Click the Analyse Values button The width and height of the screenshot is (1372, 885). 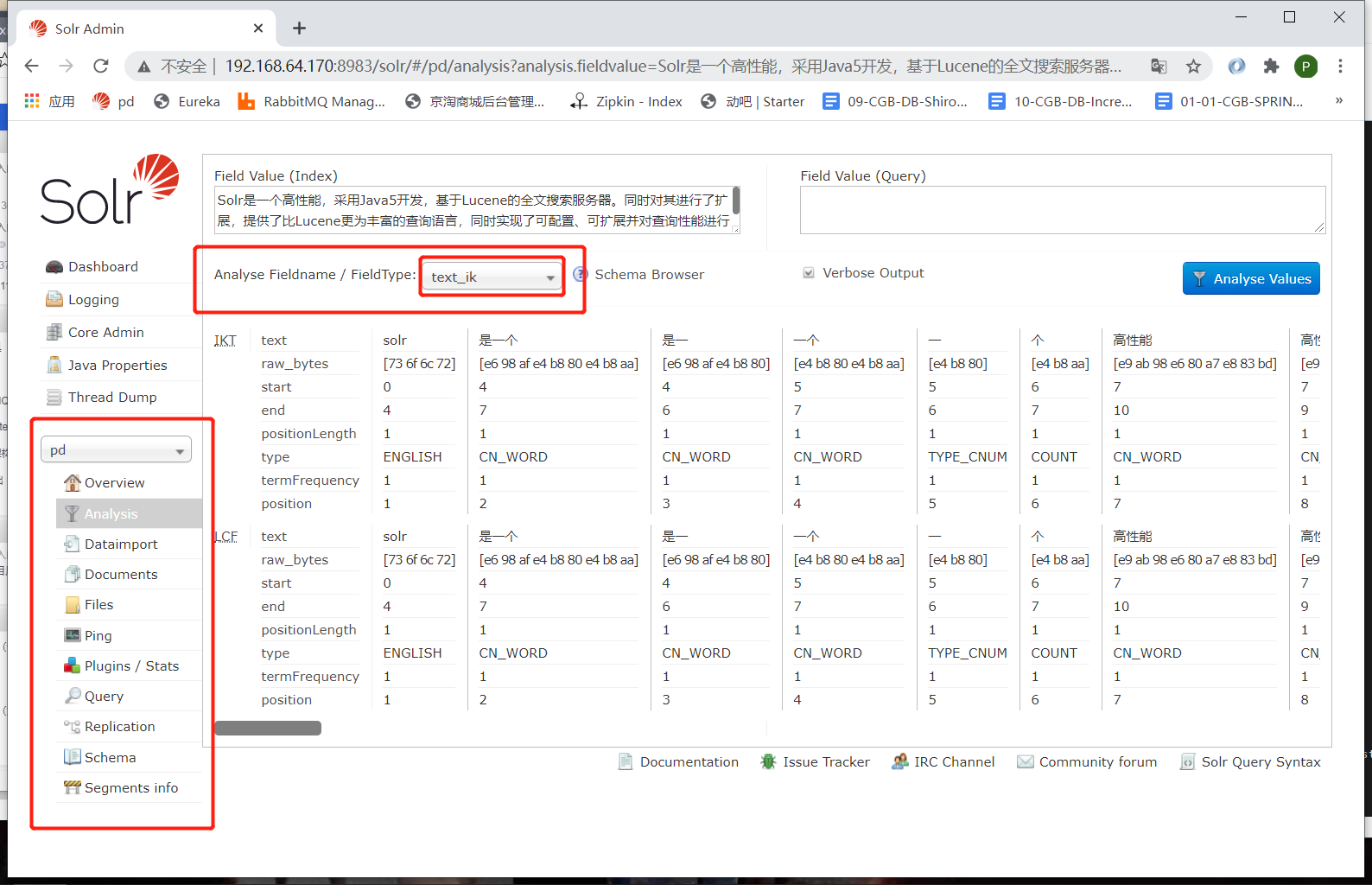(x=1251, y=278)
